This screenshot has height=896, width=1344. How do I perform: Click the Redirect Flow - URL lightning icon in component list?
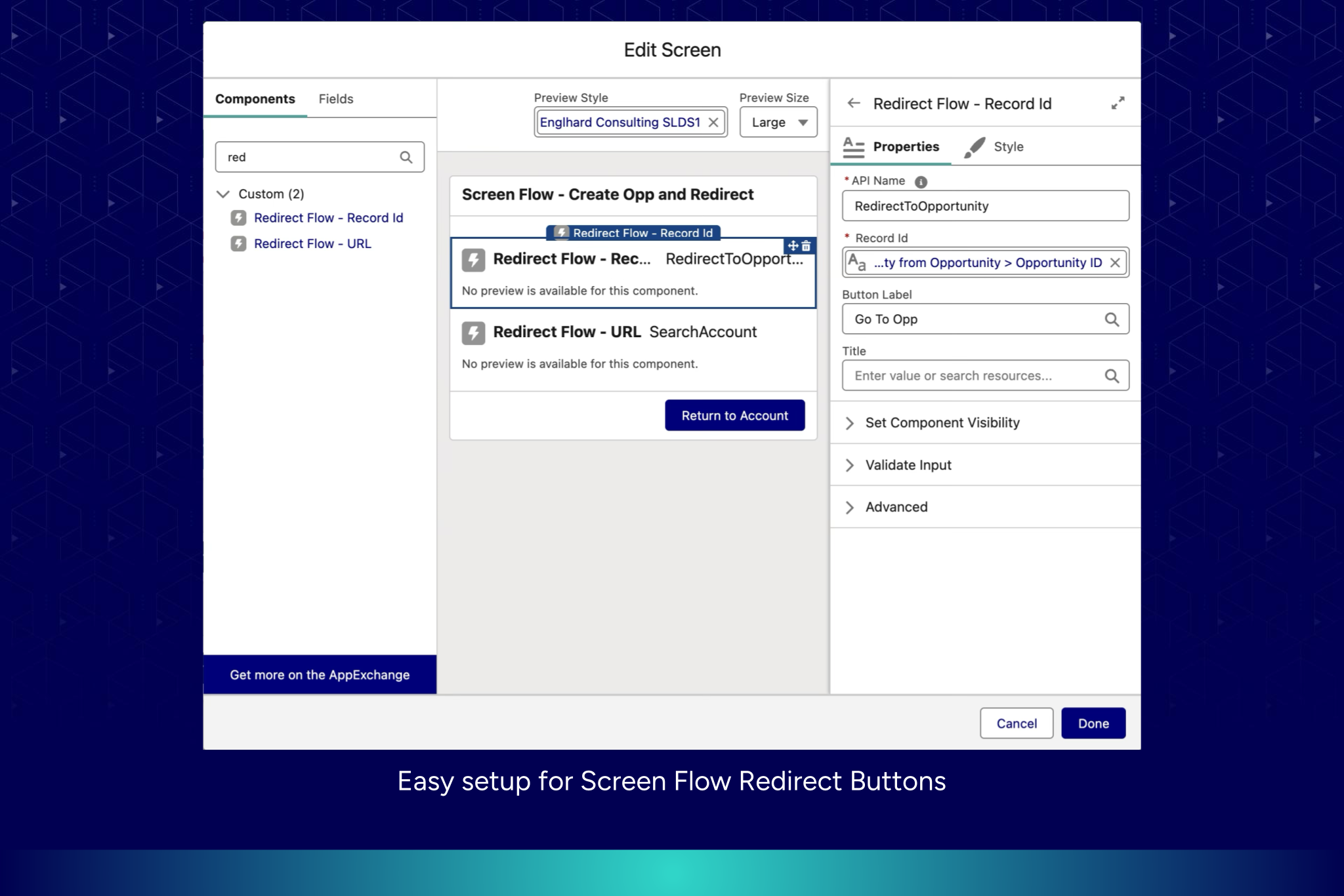click(x=238, y=244)
